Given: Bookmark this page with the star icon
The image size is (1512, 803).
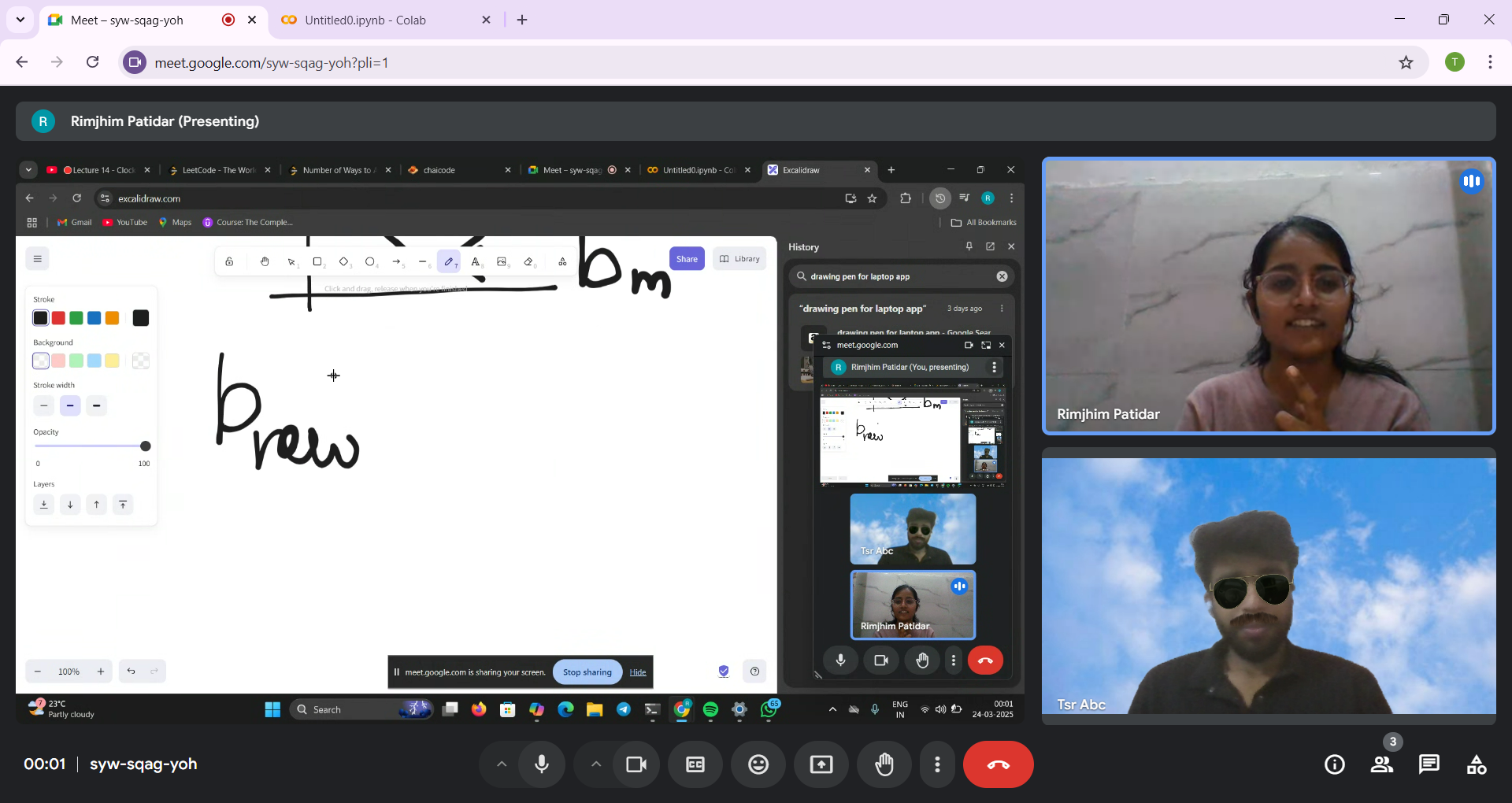Looking at the screenshot, I should pos(1406,62).
